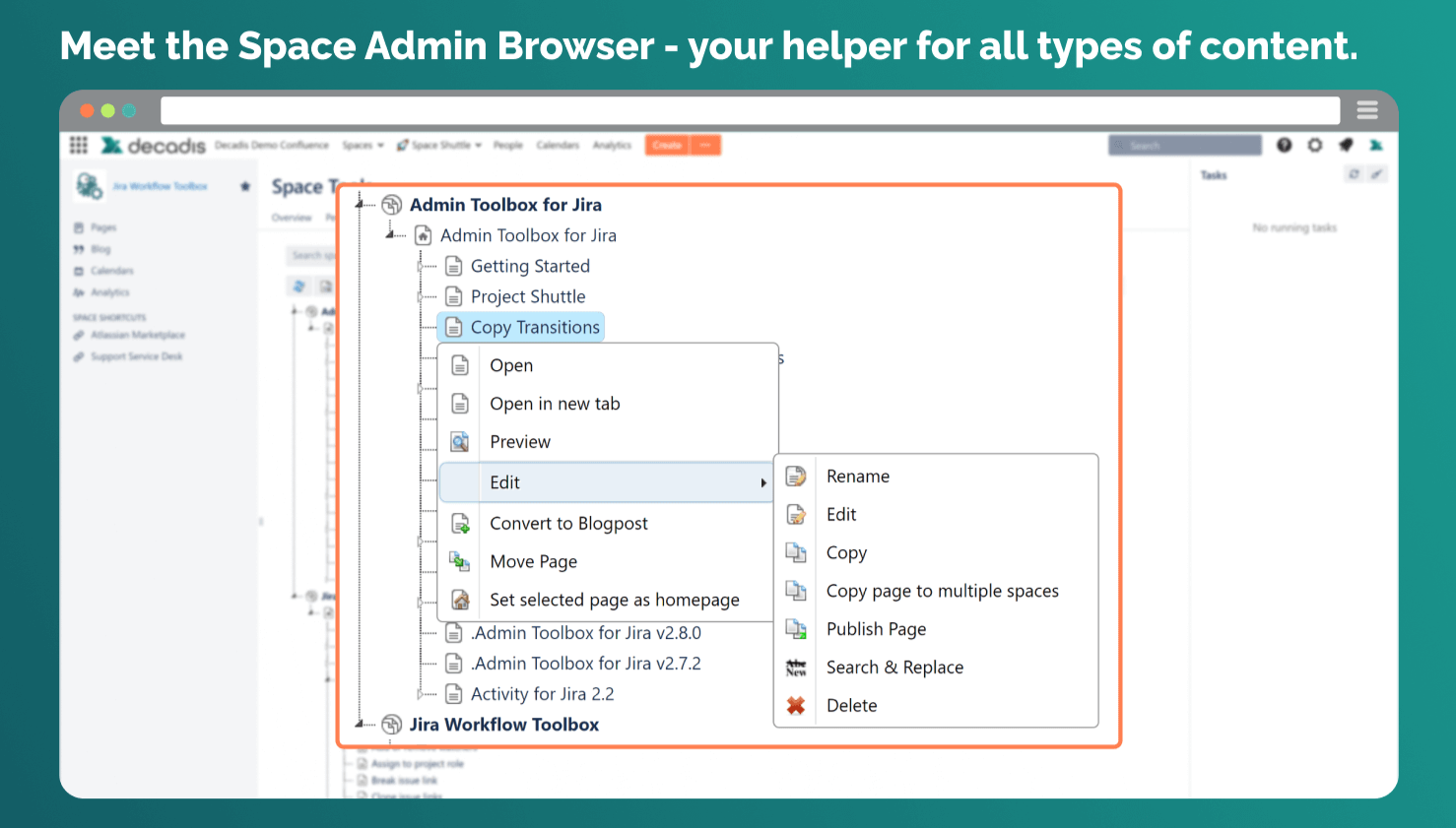Select the Getting Started page in the tree
The width and height of the screenshot is (1456, 828).
coord(530,266)
